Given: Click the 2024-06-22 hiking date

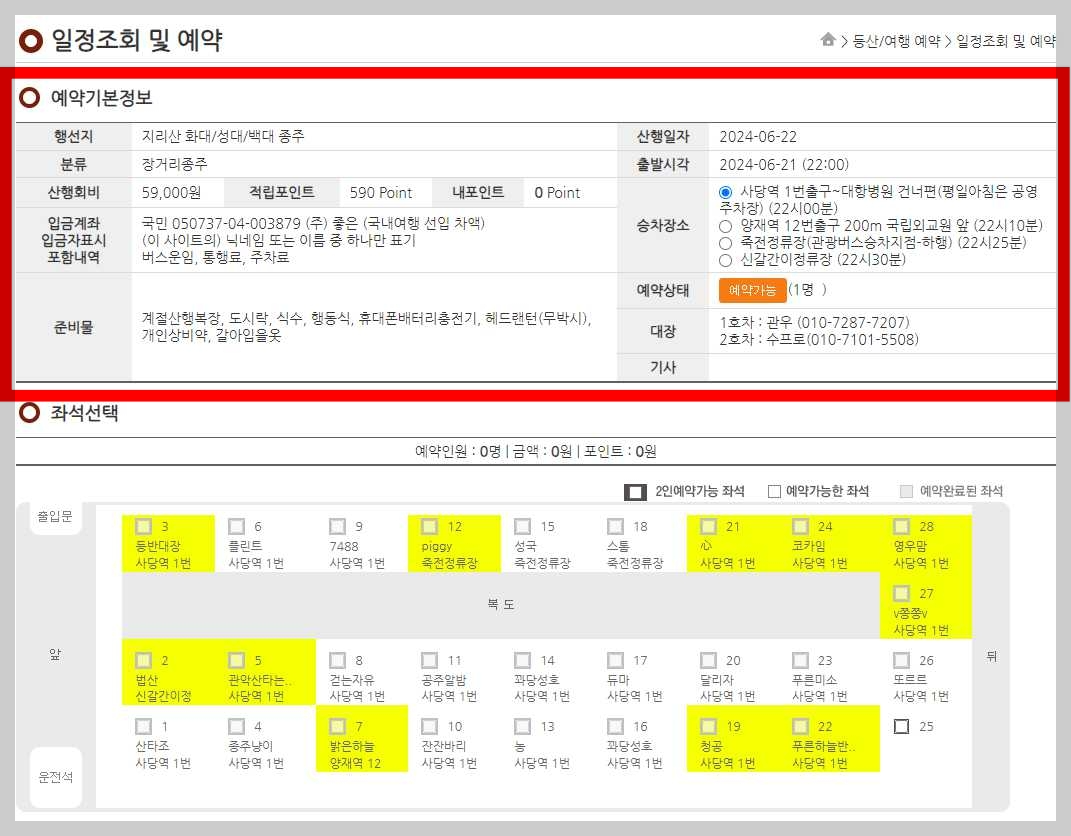Looking at the screenshot, I should (758, 137).
